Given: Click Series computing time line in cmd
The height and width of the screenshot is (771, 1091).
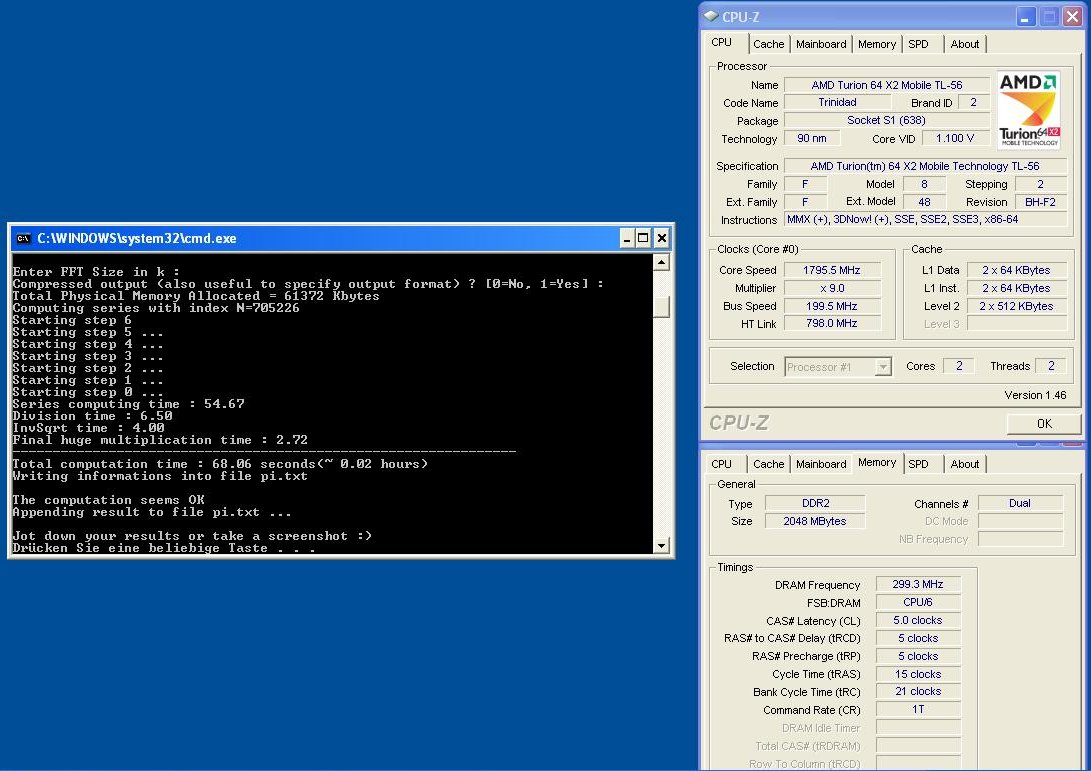Looking at the screenshot, I should pos(128,404).
